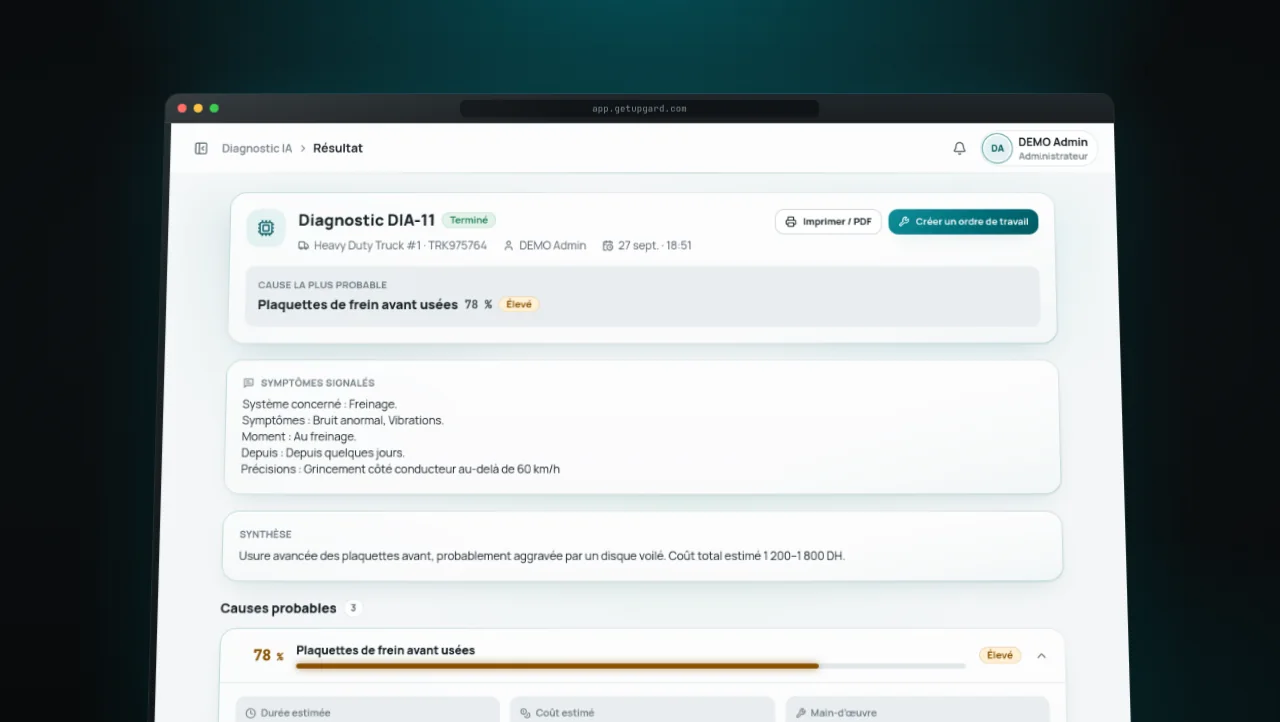1280x722 pixels.
Task: Click the Depuis quelques jours line
Action: point(322,453)
